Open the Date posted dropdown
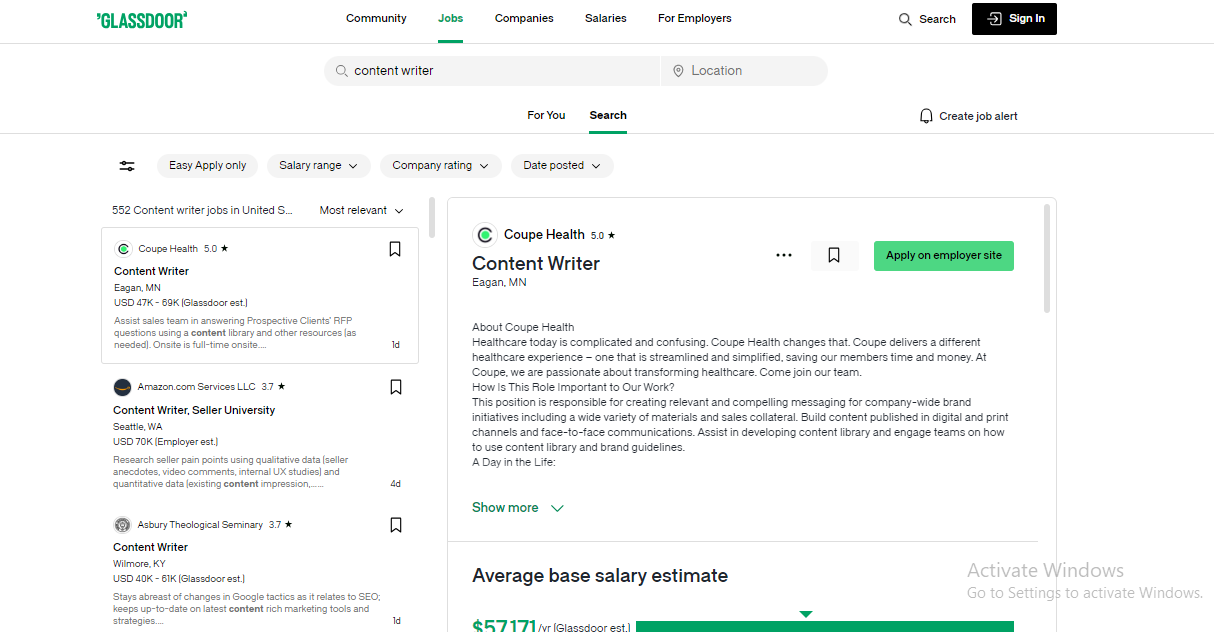 pos(562,166)
